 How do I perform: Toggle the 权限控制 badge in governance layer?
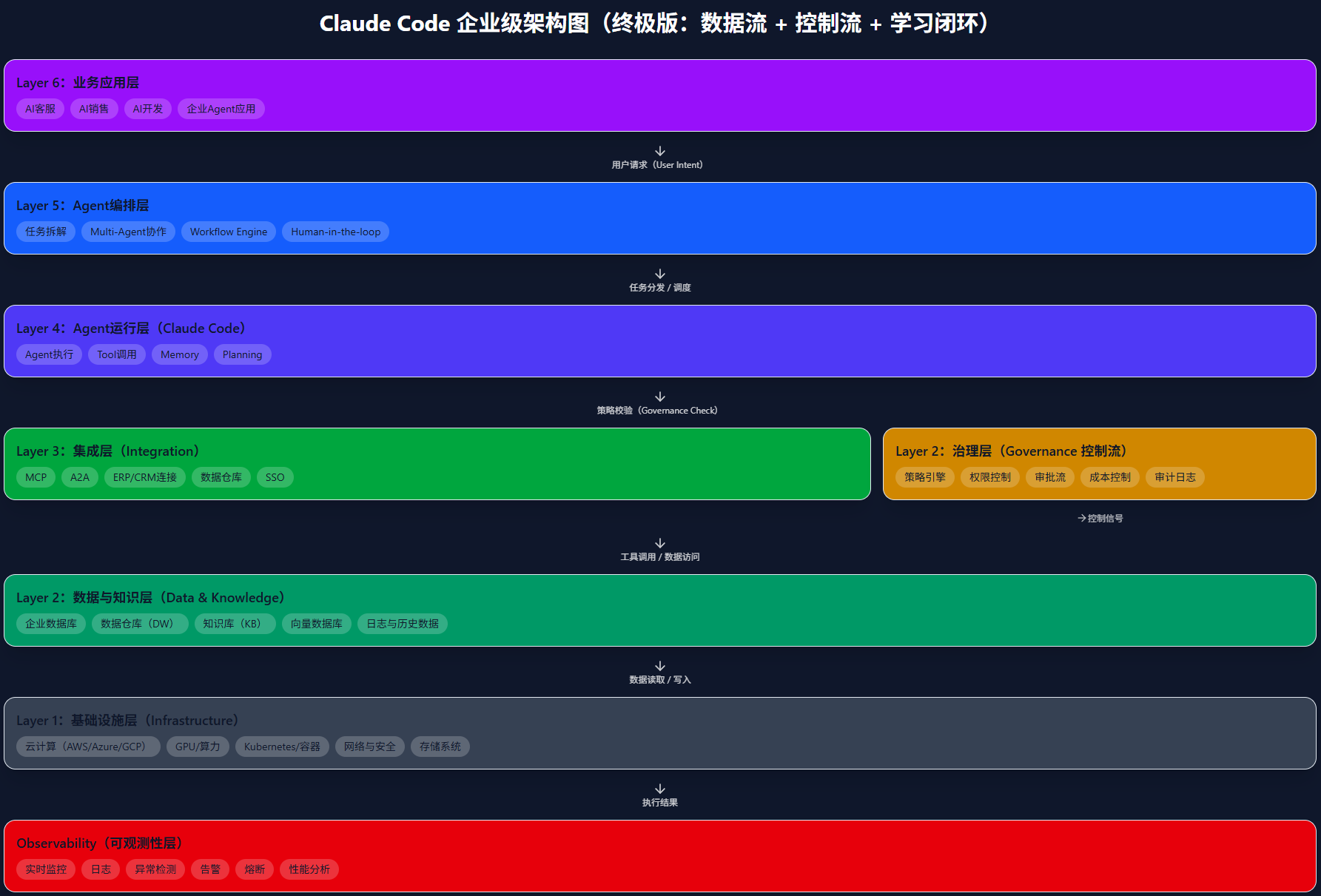989,477
